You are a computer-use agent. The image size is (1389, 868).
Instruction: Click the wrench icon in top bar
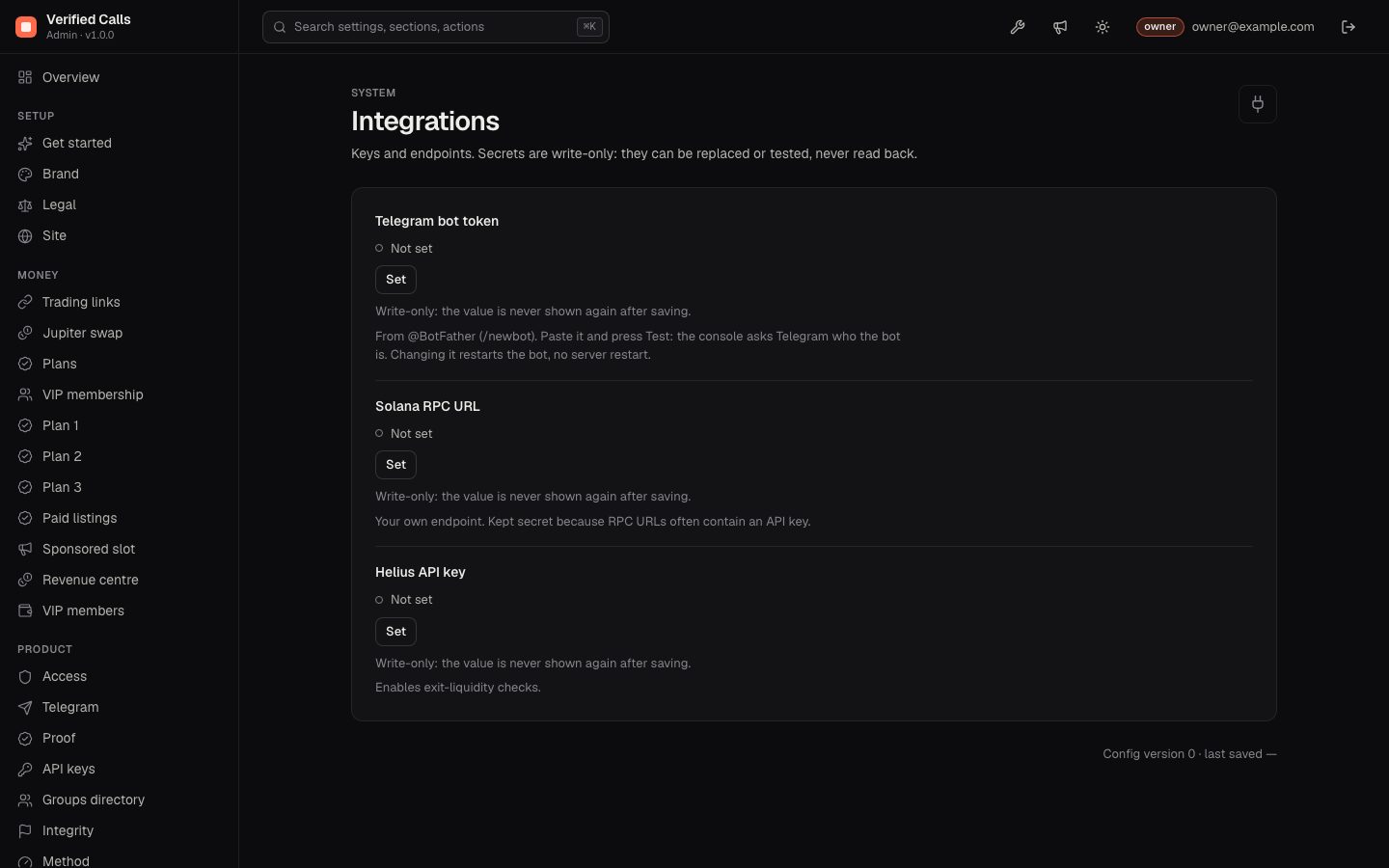pyautogui.click(x=1018, y=27)
